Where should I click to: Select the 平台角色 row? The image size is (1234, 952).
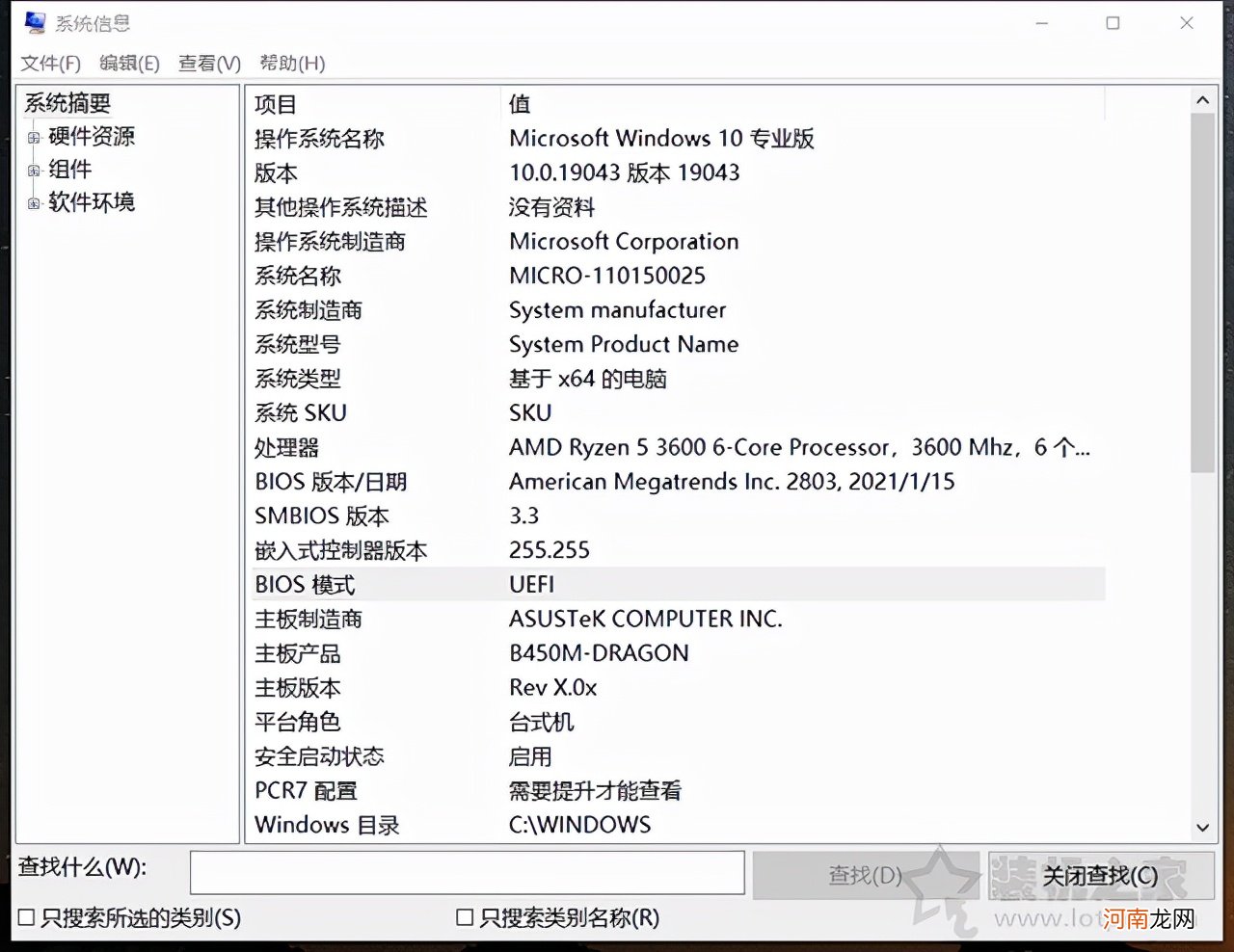click(678, 722)
